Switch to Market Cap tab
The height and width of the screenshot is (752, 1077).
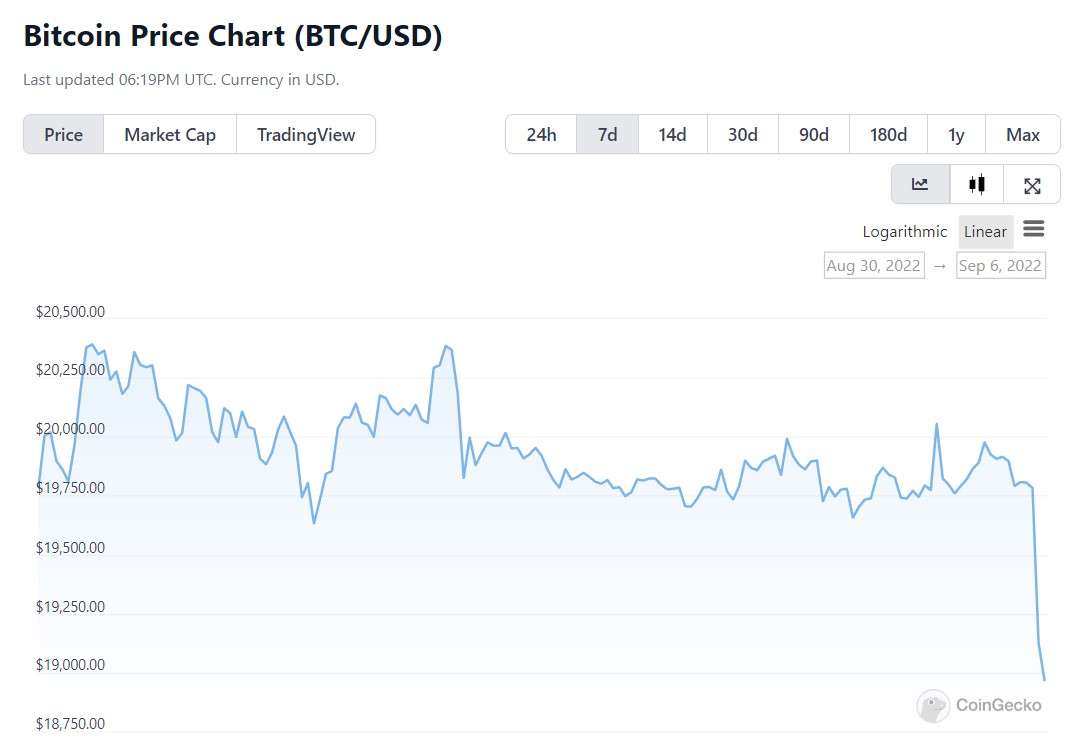[x=170, y=135]
